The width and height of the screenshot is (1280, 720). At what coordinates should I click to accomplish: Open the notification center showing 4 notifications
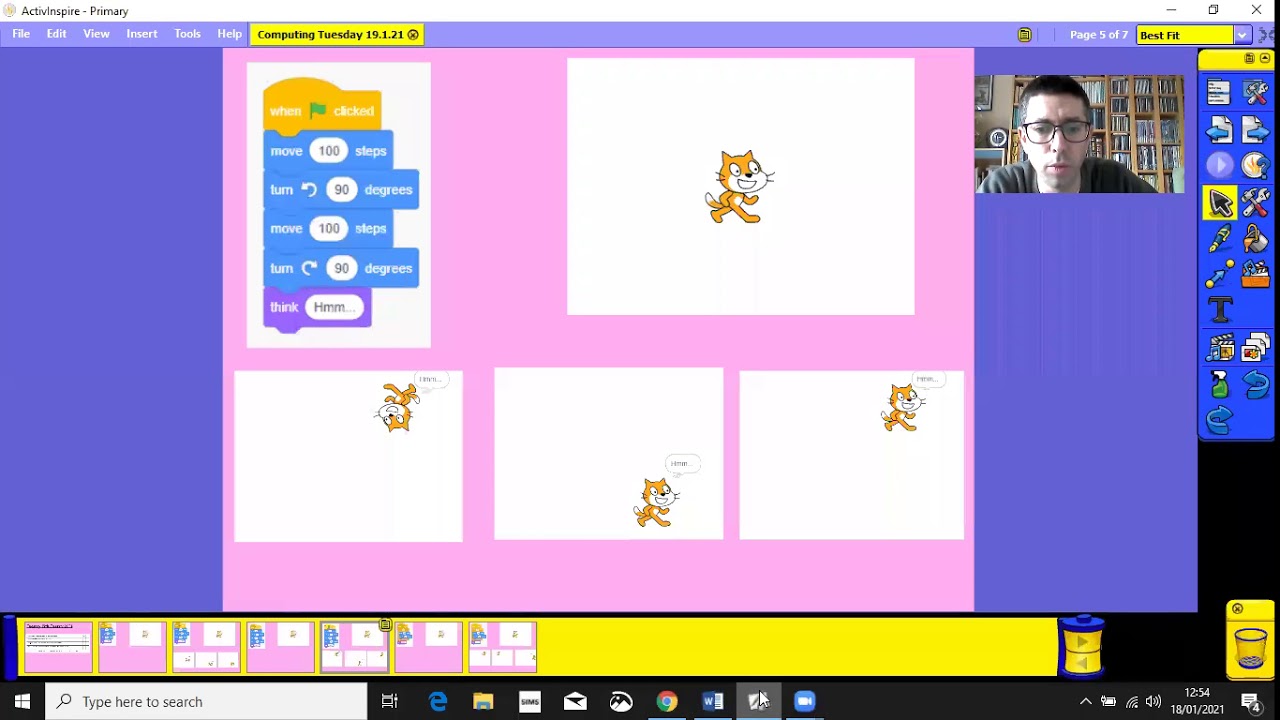click(x=1250, y=702)
